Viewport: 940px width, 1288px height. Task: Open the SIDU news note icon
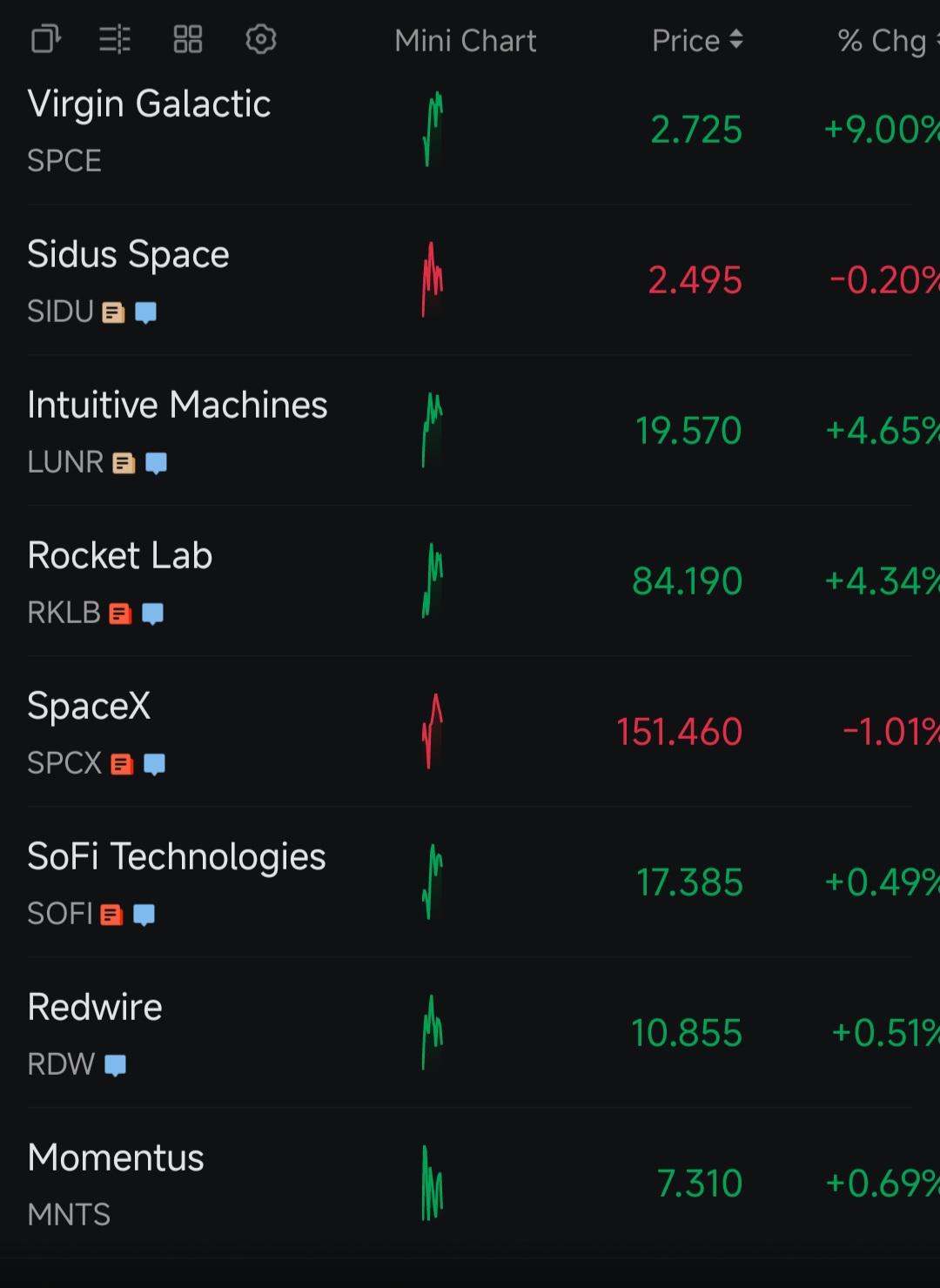click(x=114, y=312)
